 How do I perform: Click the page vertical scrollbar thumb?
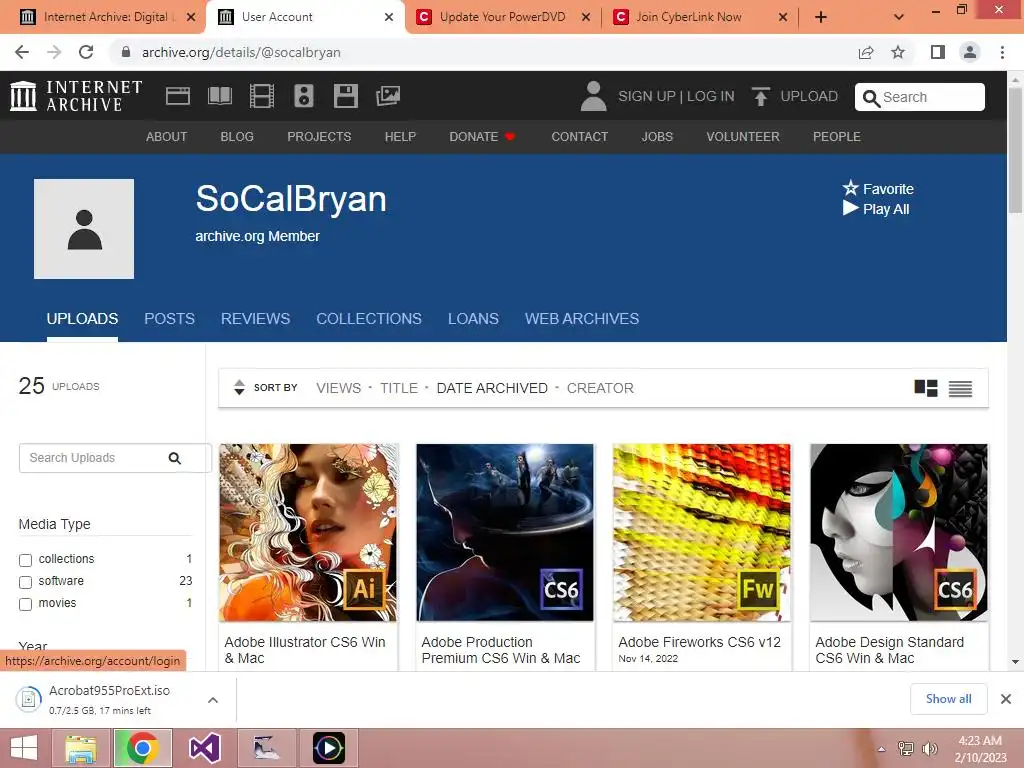(x=1015, y=150)
